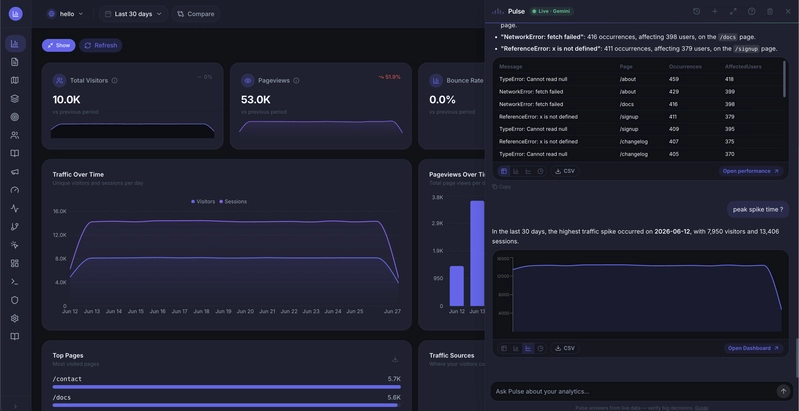Click the 5.7K value beside /contact
Image resolution: width=799 pixels, height=411 pixels.
point(394,379)
